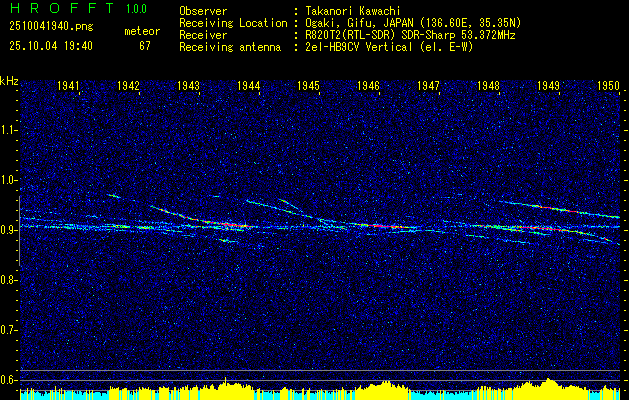Screen dimensions: 629x400
Task: Click the 0.8 kHz frequency label
Action: [8, 280]
